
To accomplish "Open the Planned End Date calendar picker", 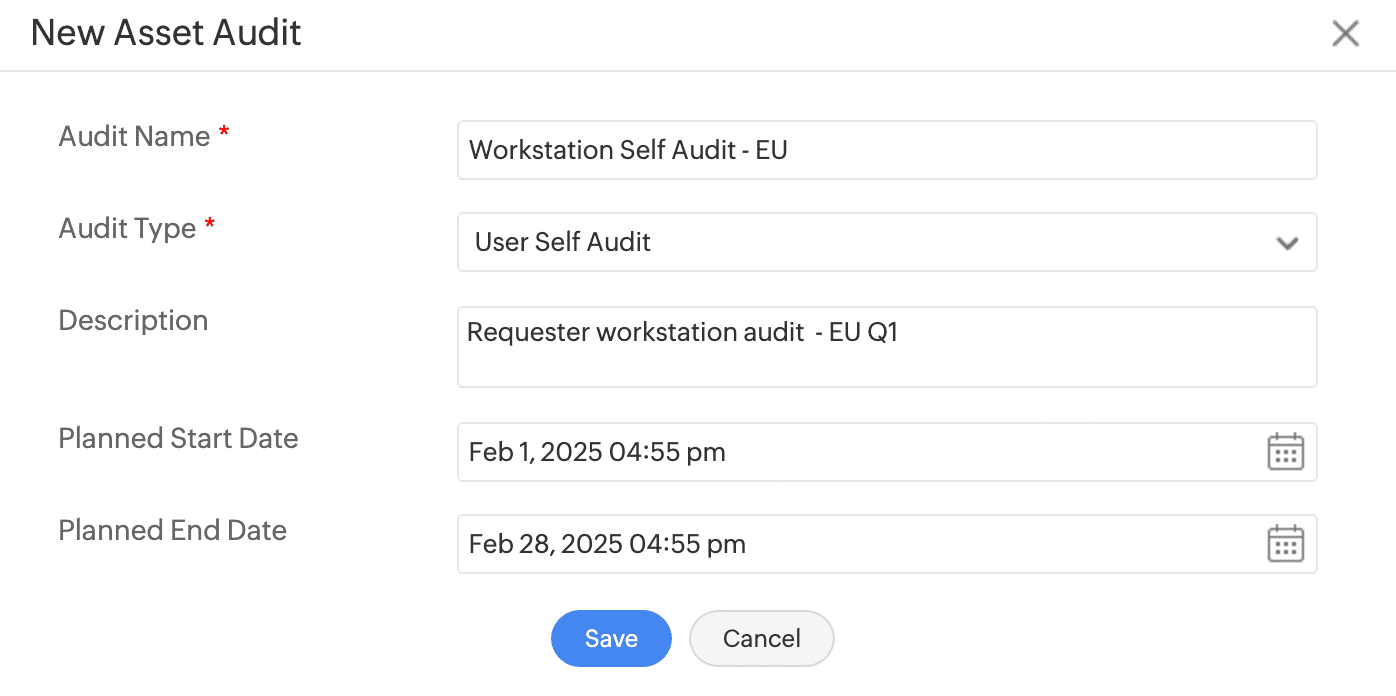I will 1285,544.
